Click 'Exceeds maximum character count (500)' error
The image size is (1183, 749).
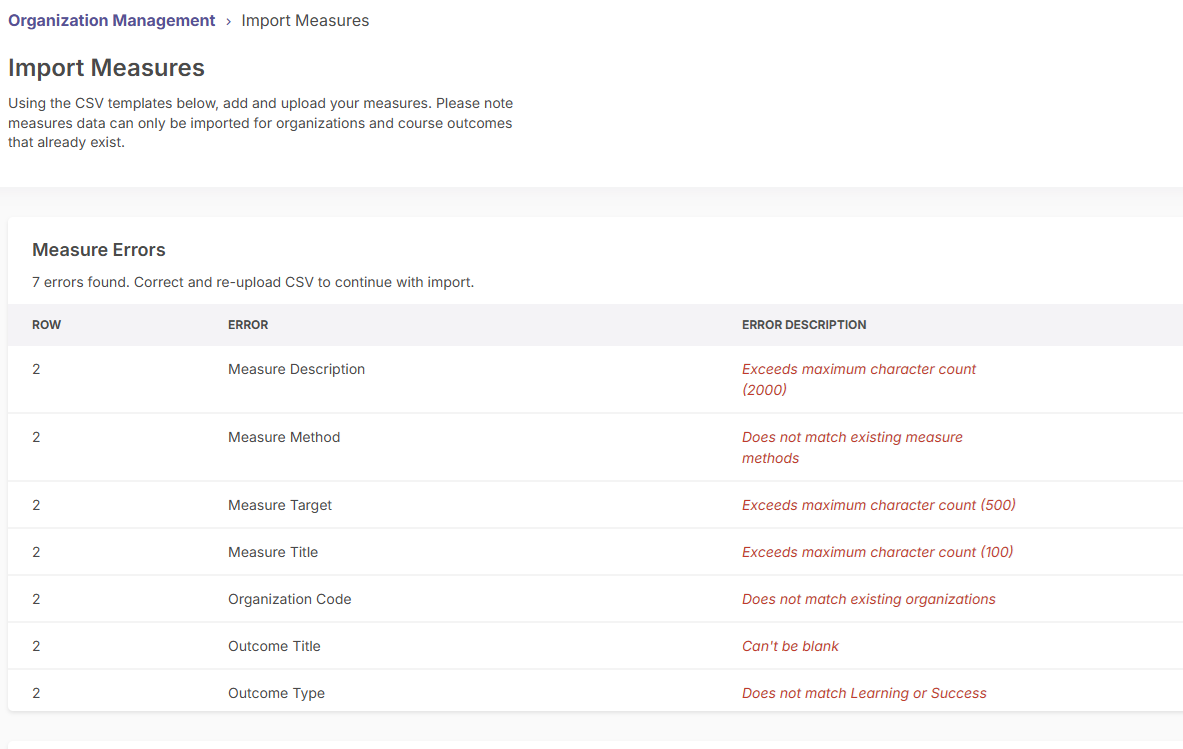tap(878, 505)
